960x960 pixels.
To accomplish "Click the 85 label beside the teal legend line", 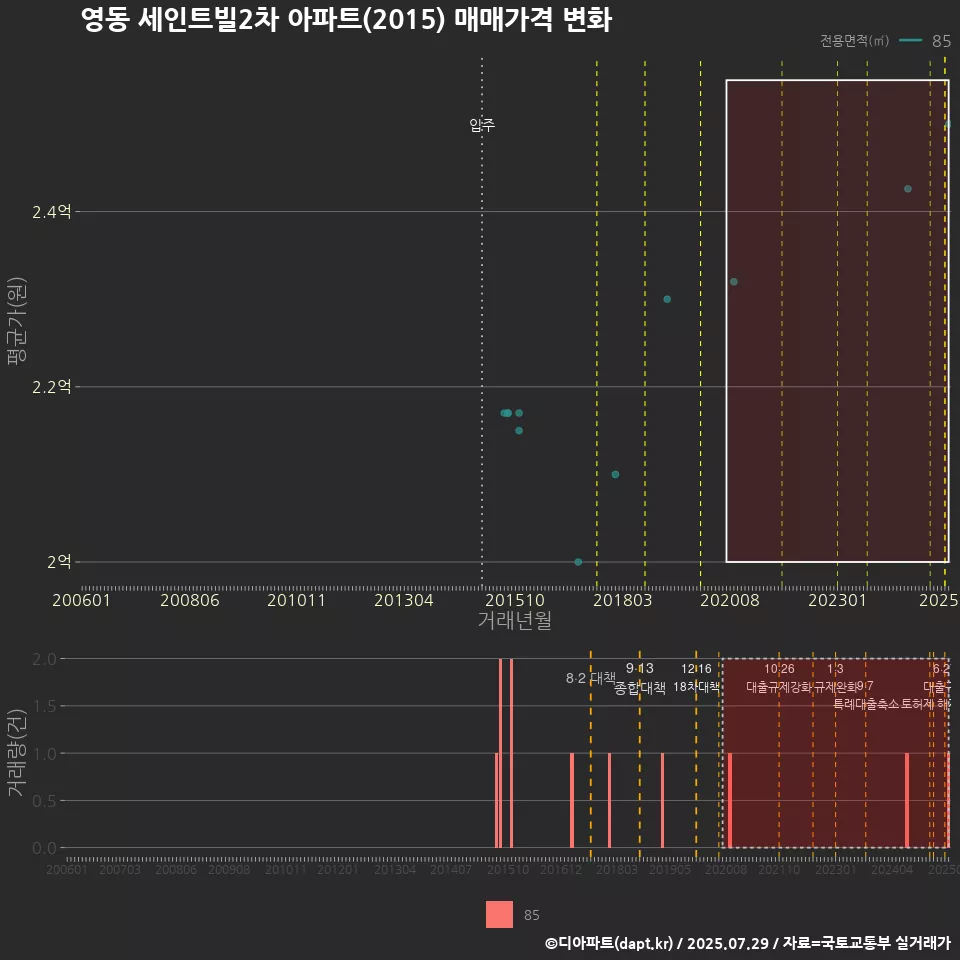I will pos(941,41).
